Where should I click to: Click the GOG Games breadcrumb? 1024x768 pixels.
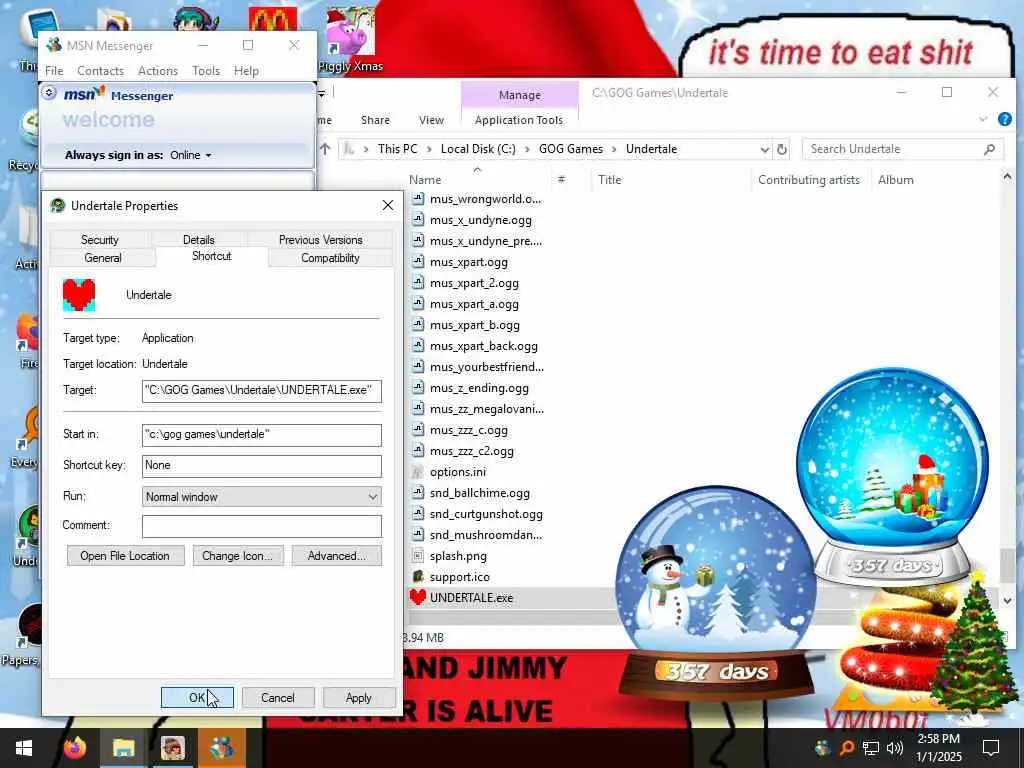point(571,149)
